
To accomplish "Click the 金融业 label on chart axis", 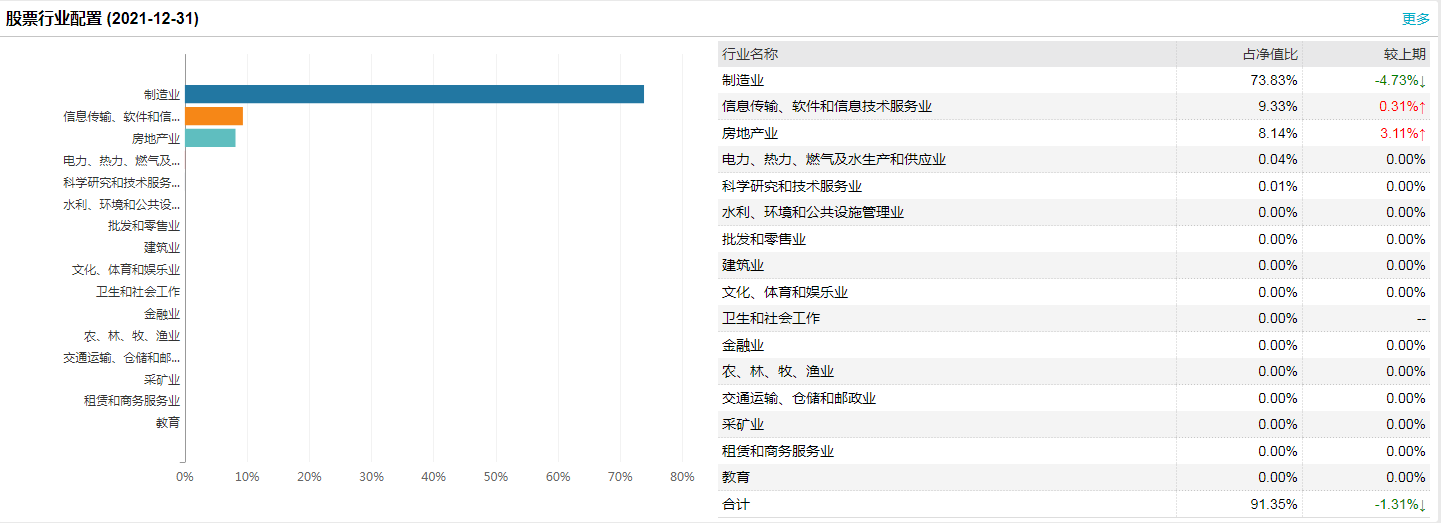I will click(161, 313).
